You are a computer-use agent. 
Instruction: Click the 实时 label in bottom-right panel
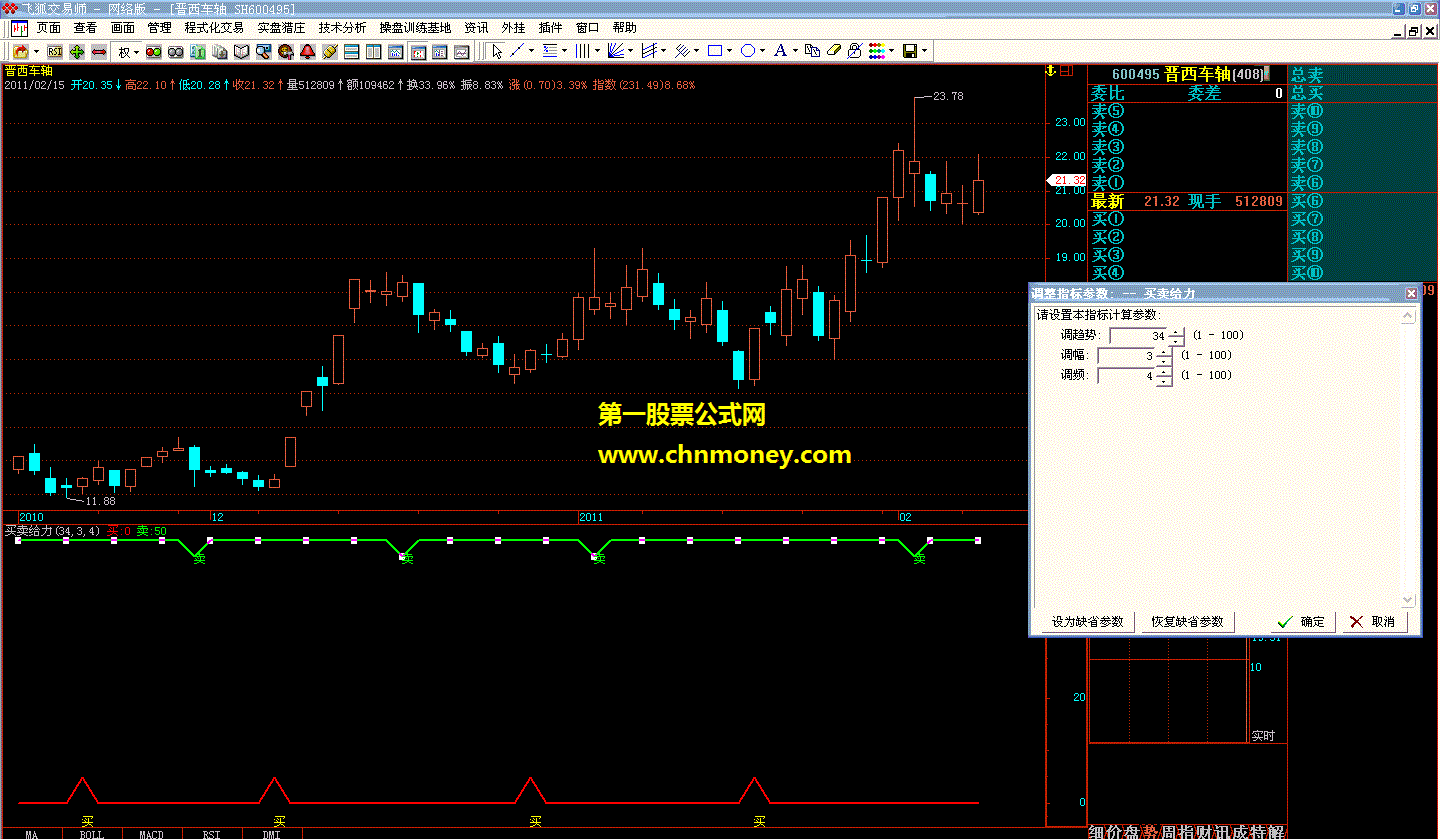[1263, 735]
